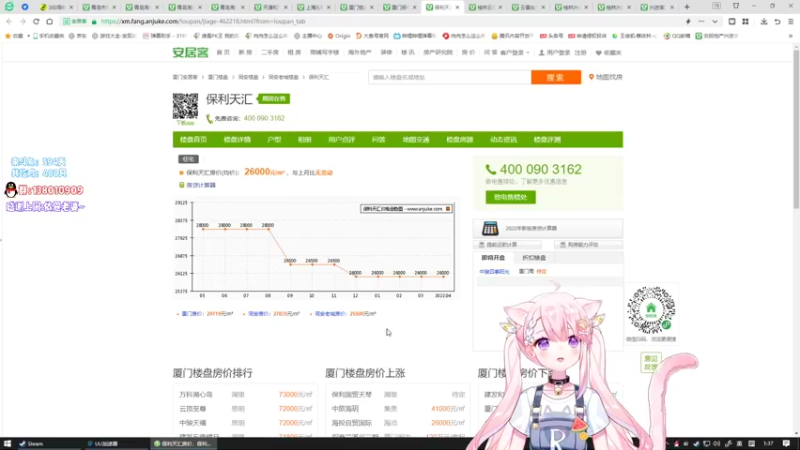Image resolution: width=800 pixels, height=450 pixels.
Task: Open the 云顶至尊 ranking entry
Action: tap(192, 409)
